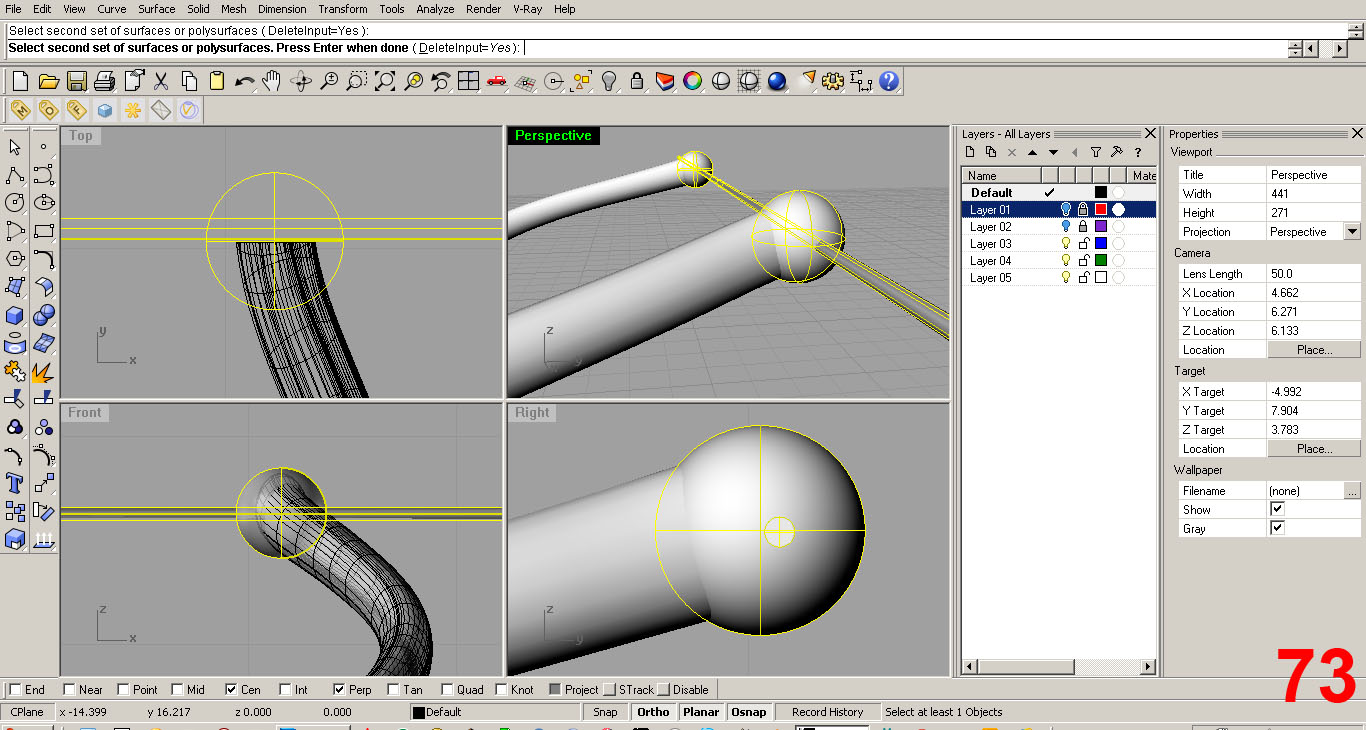Toggle the Ortho status button
Viewport: 1366px width, 730px height.
click(x=653, y=712)
